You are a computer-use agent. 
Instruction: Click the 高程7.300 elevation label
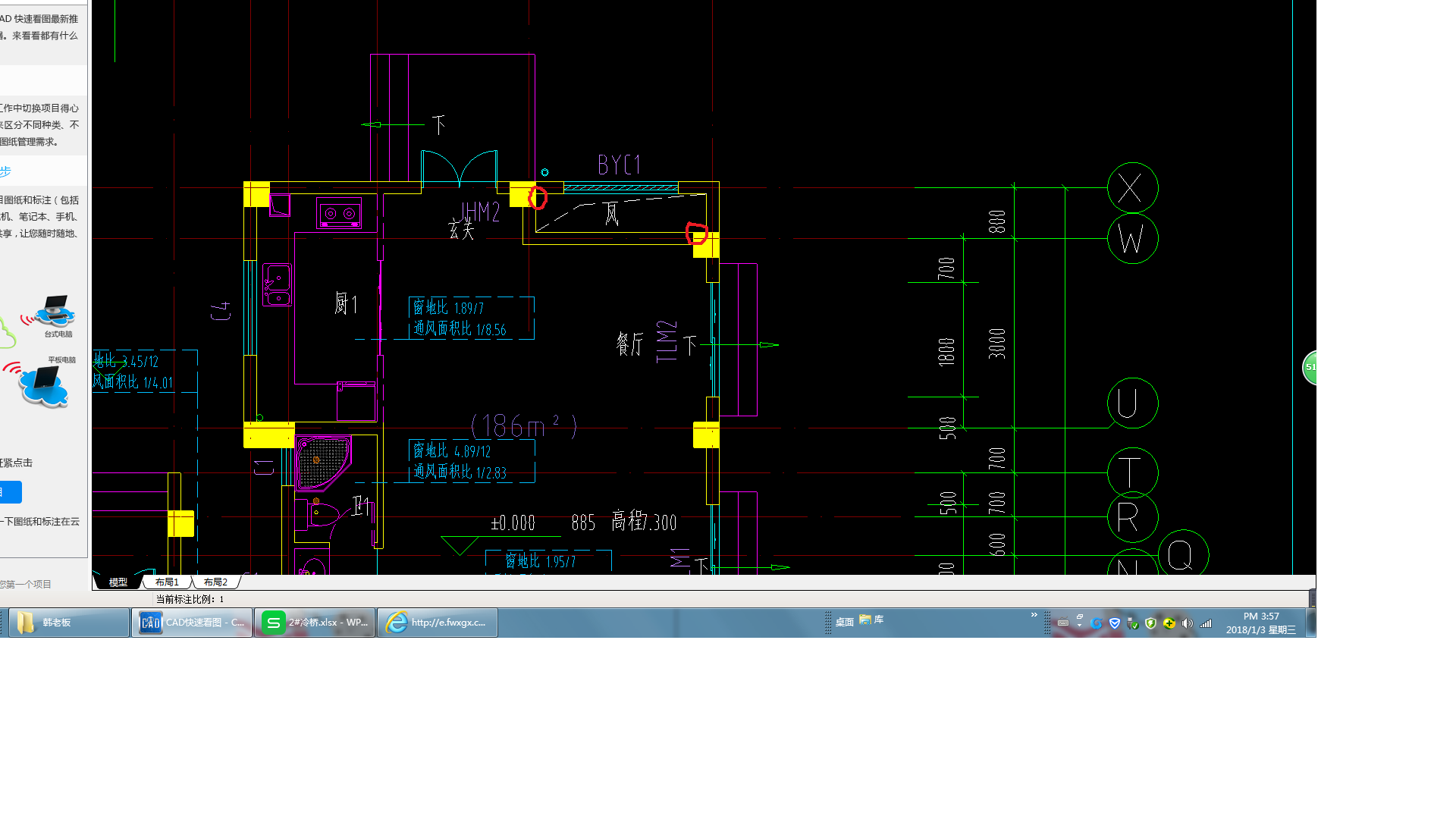(x=644, y=521)
